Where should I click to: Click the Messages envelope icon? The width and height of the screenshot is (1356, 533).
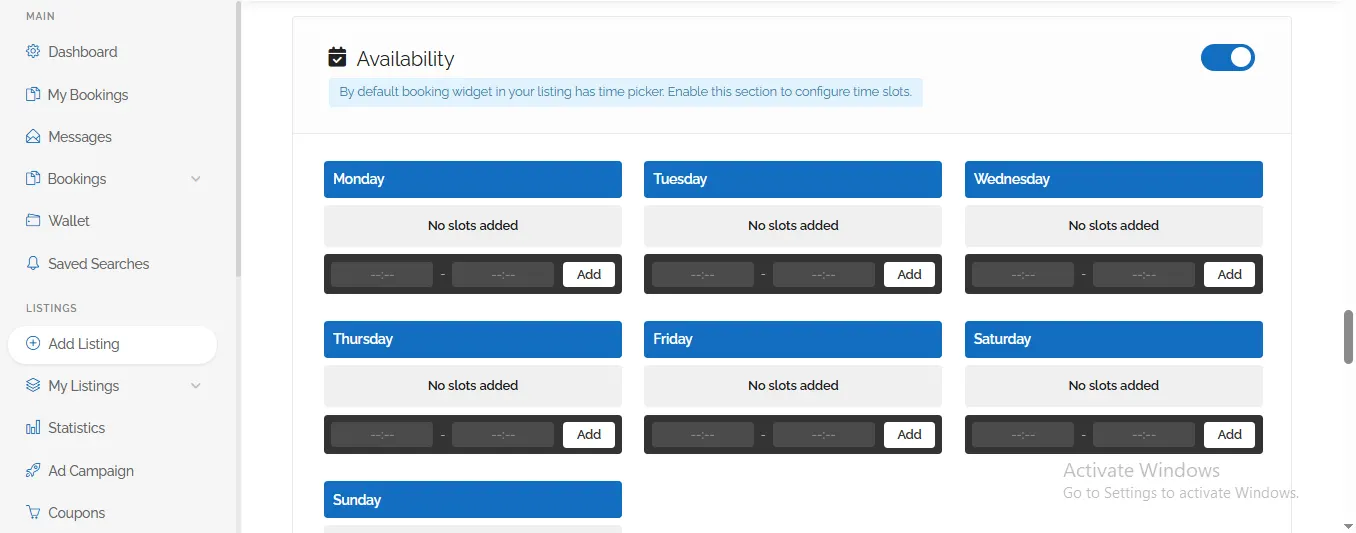[33, 137]
